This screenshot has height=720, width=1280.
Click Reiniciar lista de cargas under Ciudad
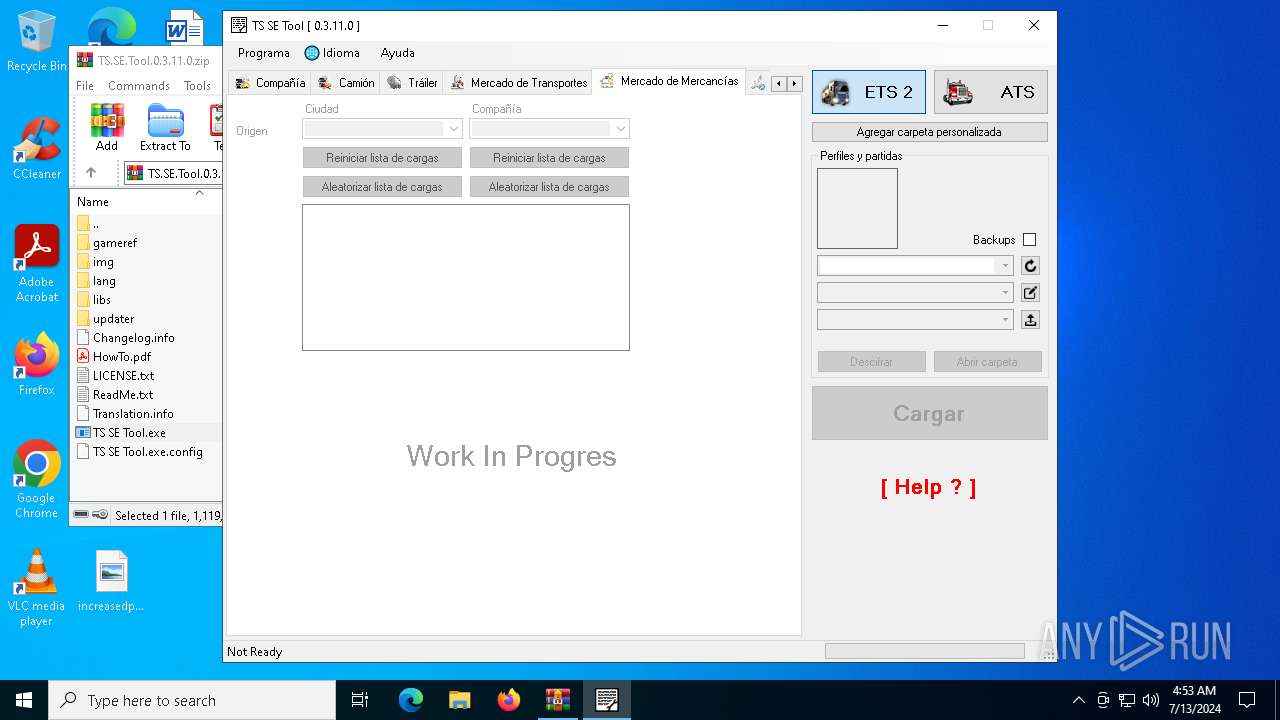[382, 158]
